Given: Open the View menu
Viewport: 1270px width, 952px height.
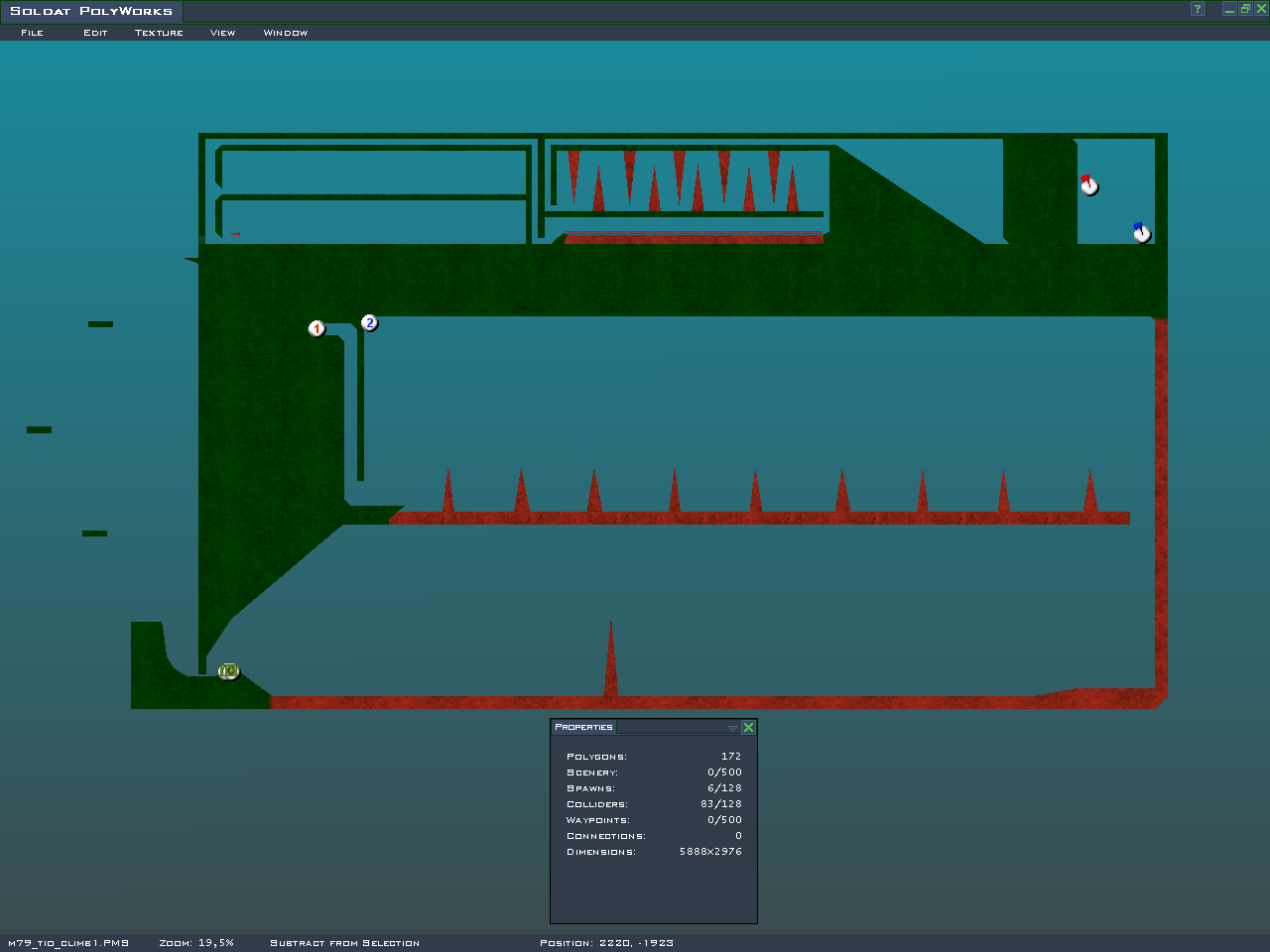Looking at the screenshot, I should (x=222, y=33).
